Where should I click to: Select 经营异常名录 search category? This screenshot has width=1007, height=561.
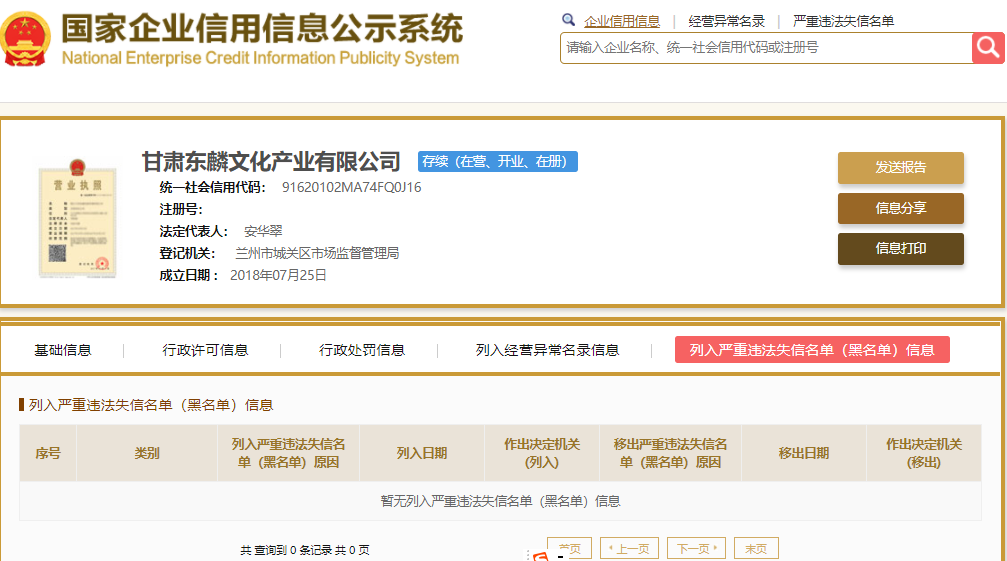(x=726, y=21)
